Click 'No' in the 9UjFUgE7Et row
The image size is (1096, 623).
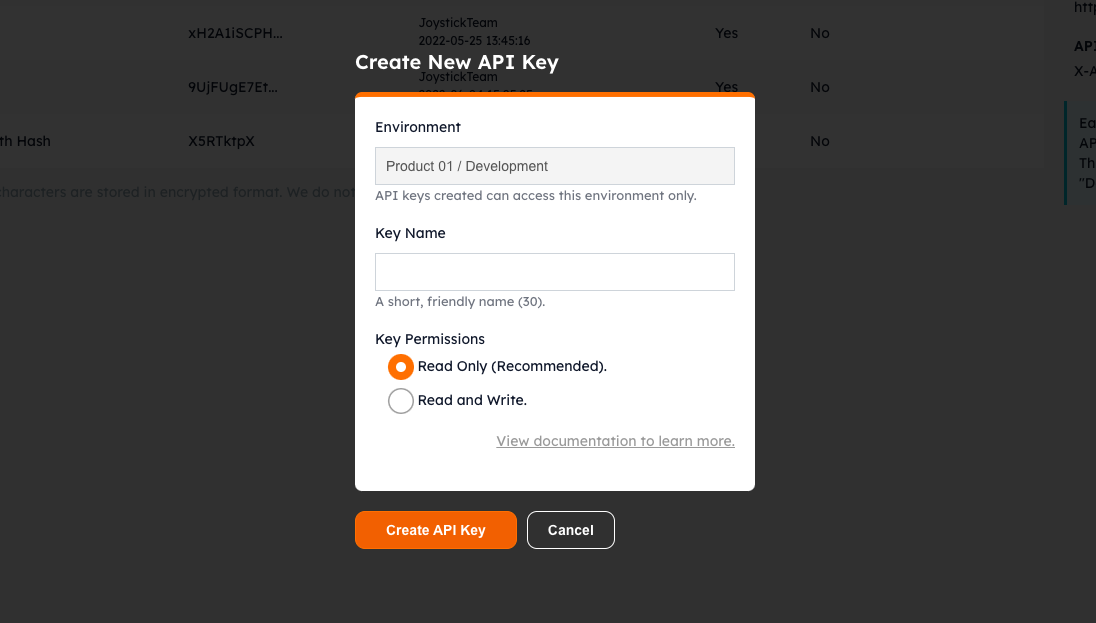pyautogui.click(x=819, y=87)
